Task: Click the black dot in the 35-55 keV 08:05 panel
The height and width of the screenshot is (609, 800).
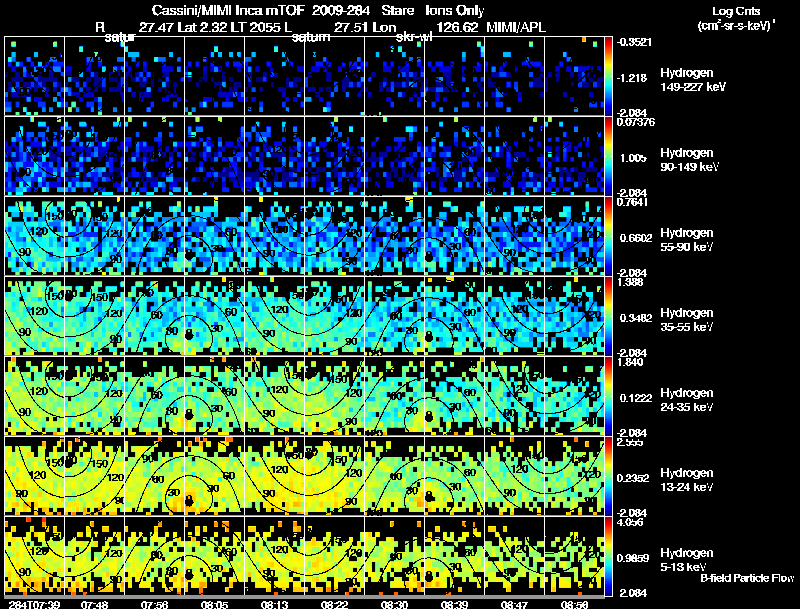Action: 189,335
